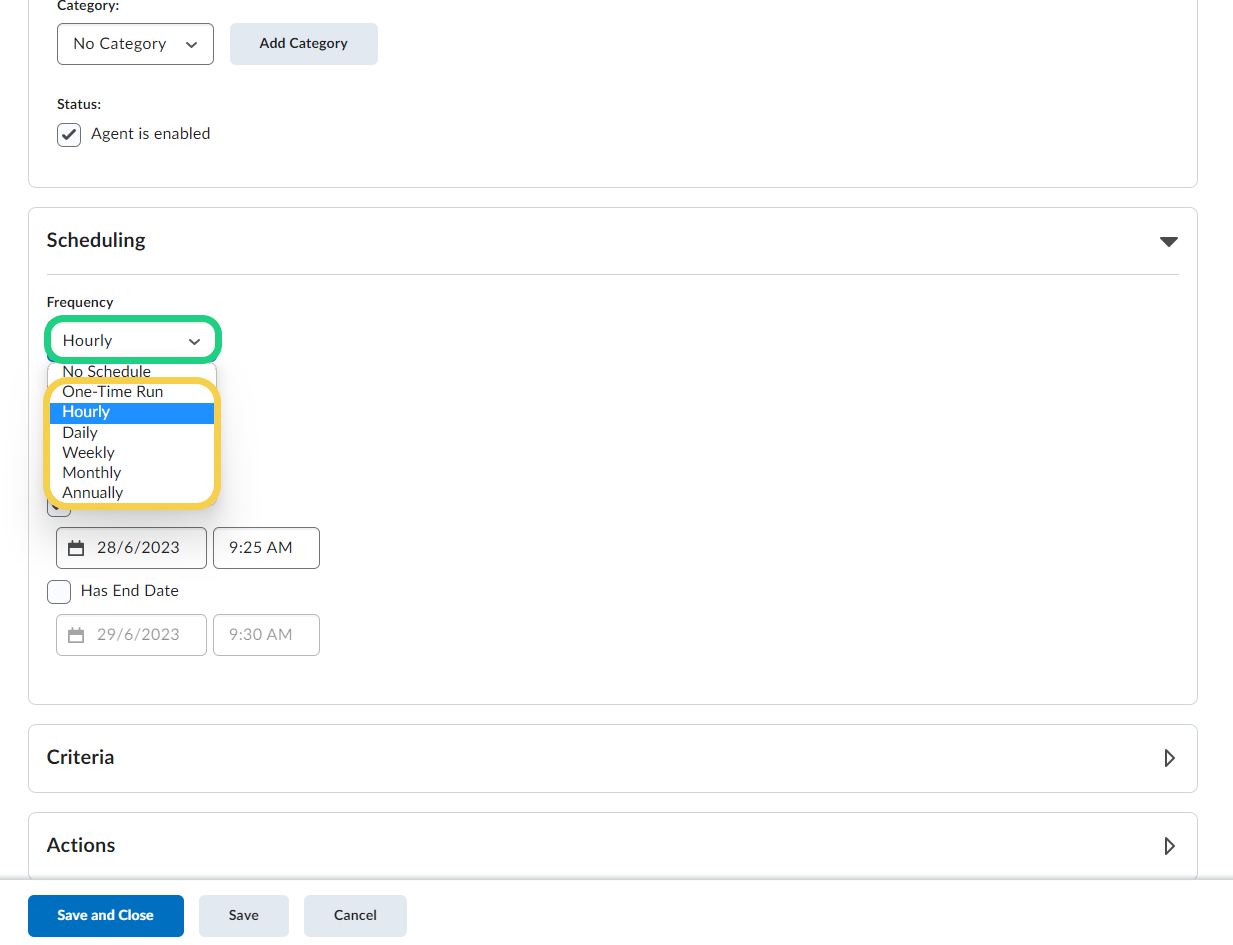Click Save and Close button

pos(106,915)
